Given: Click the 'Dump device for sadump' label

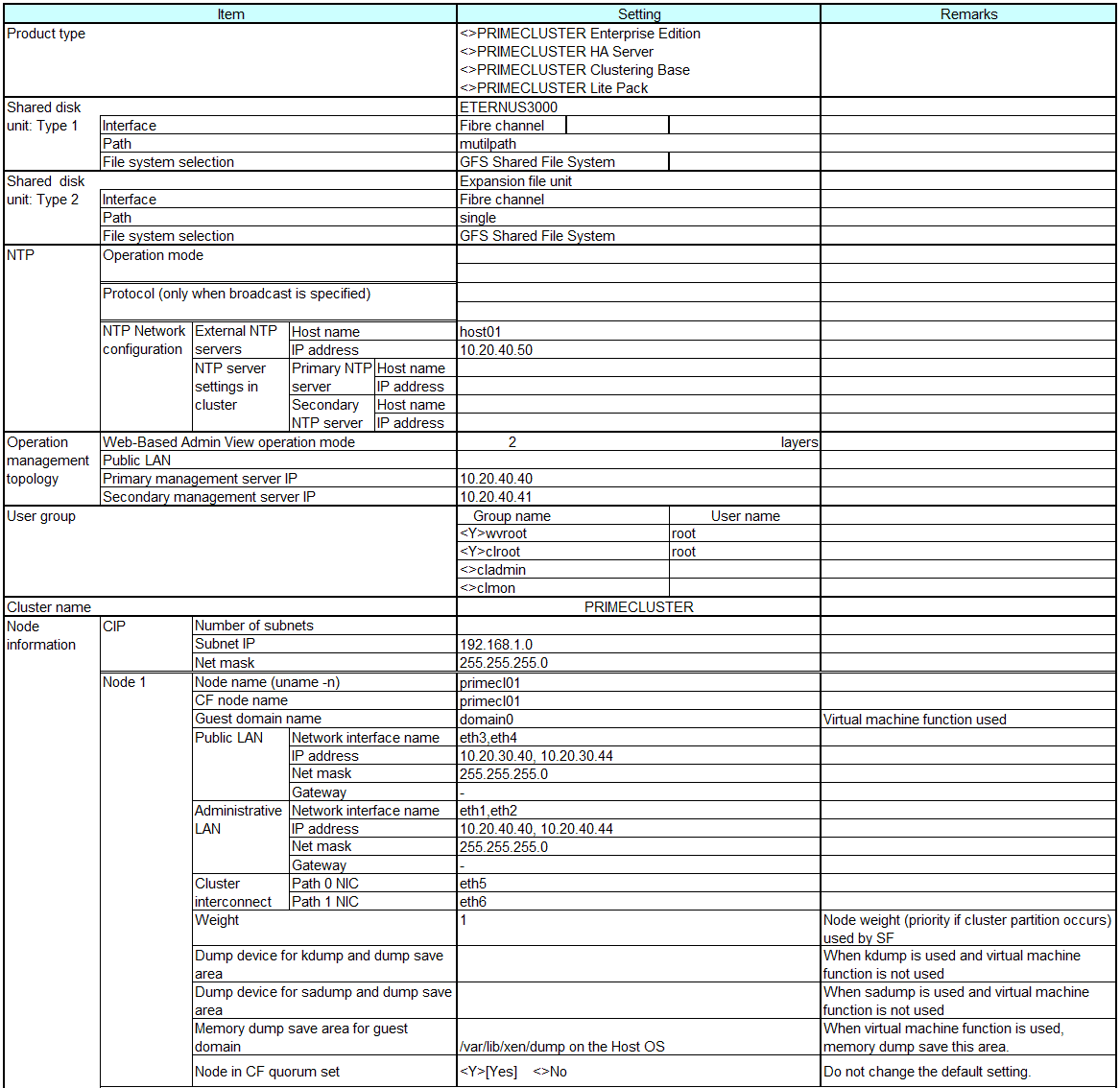Looking at the screenshot, I should pyautogui.click(x=324, y=1001).
